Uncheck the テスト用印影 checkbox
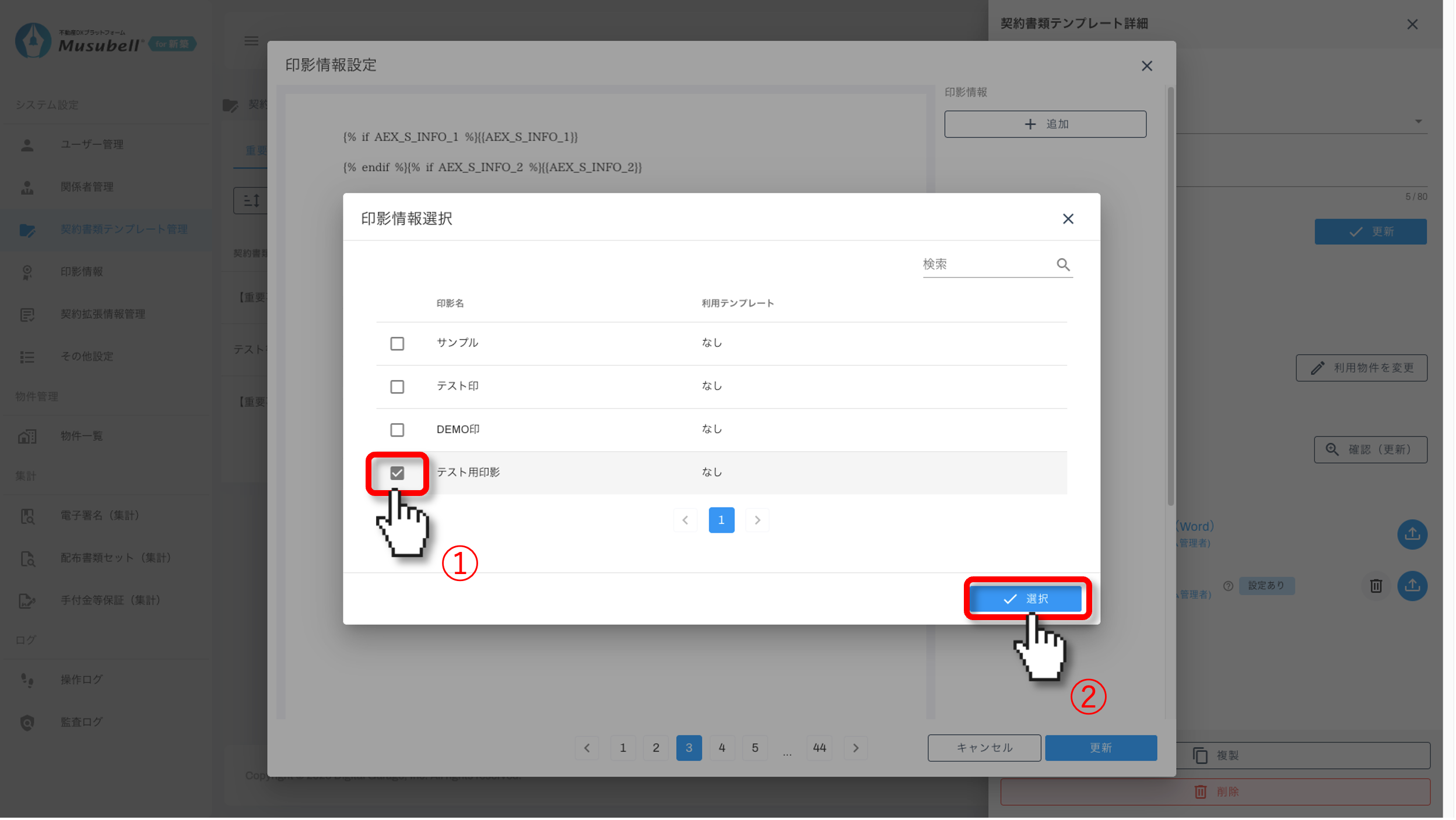 point(397,473)
